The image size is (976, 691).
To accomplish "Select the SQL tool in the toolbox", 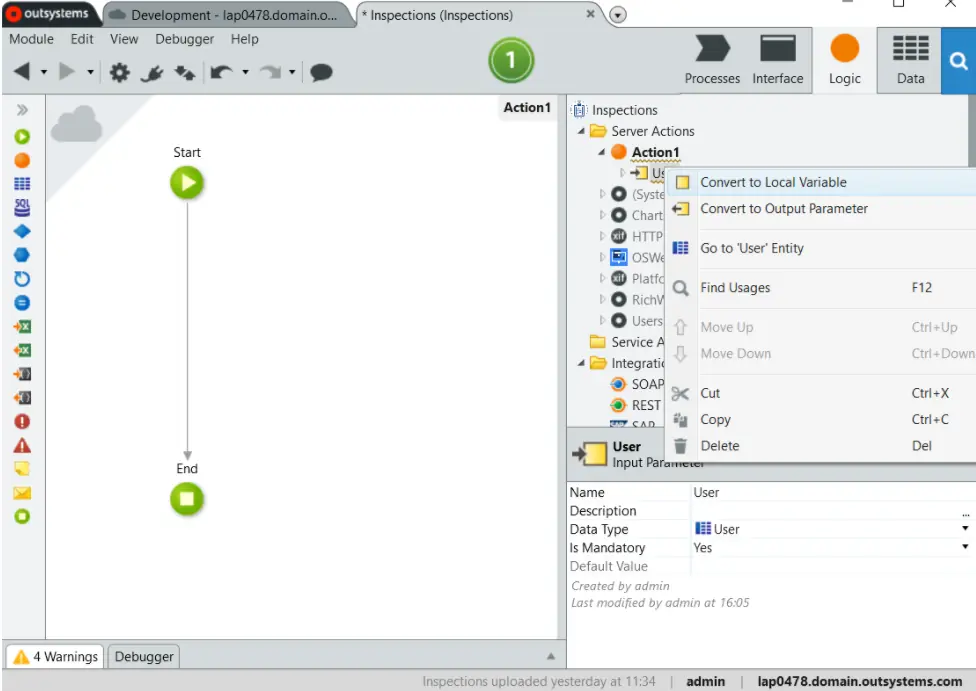I will click(x=22, y=207).
